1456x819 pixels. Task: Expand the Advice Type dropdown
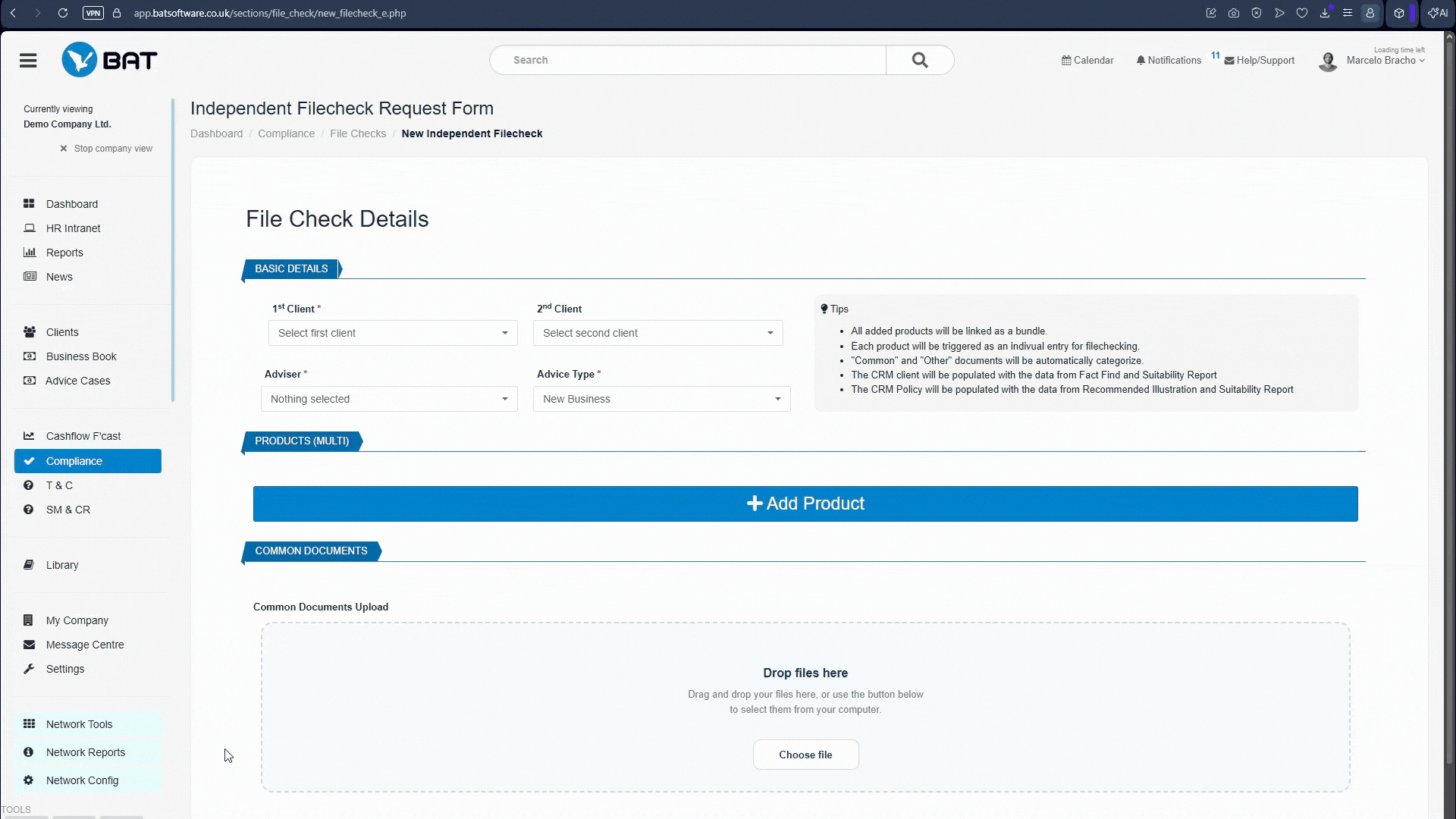pos(661,399)
